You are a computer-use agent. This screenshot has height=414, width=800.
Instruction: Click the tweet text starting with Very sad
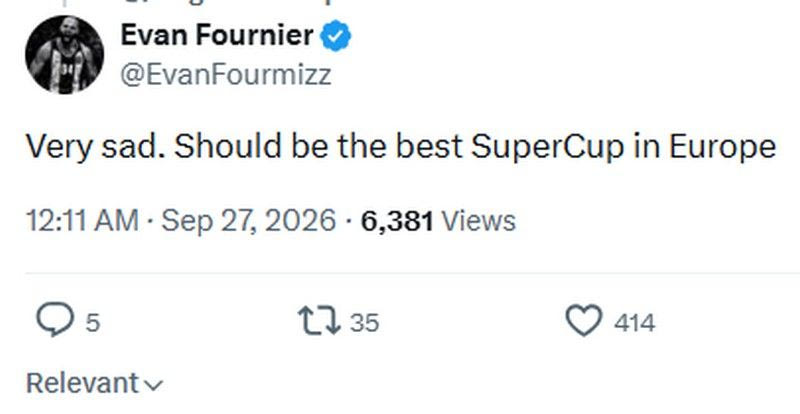401,147
